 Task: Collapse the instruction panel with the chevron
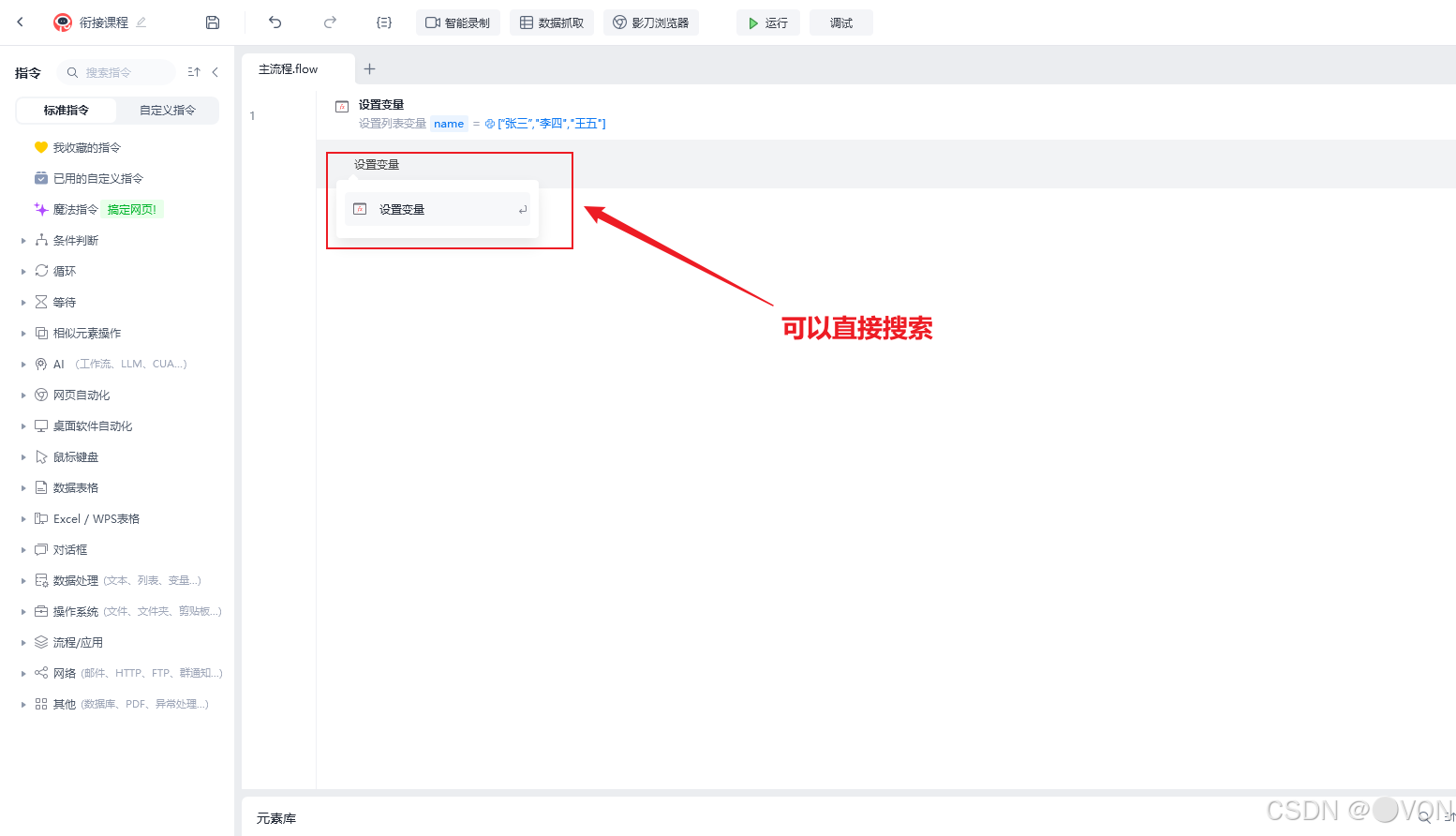(x=215, y=71)
